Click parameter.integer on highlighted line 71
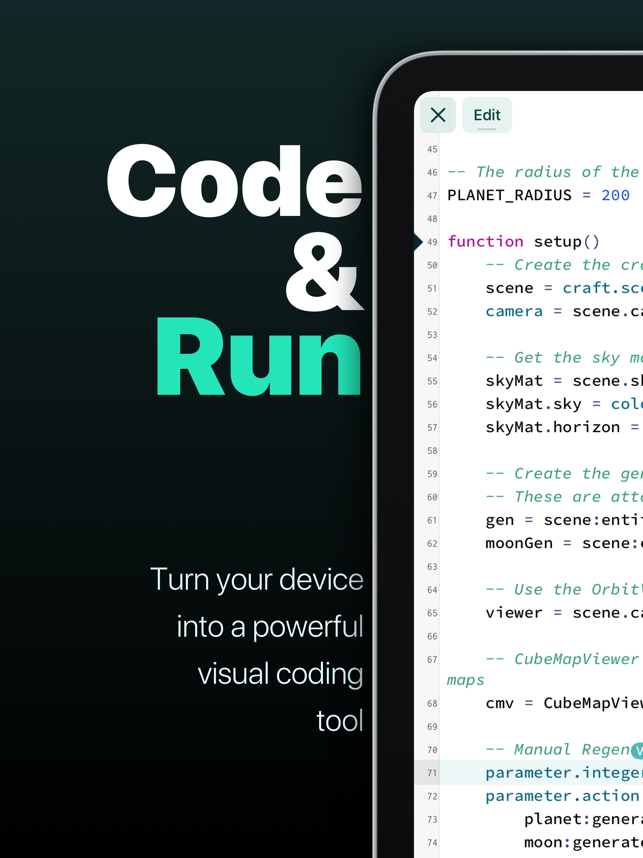The height and width of the screenshot is (858, 643). (563, 773)
